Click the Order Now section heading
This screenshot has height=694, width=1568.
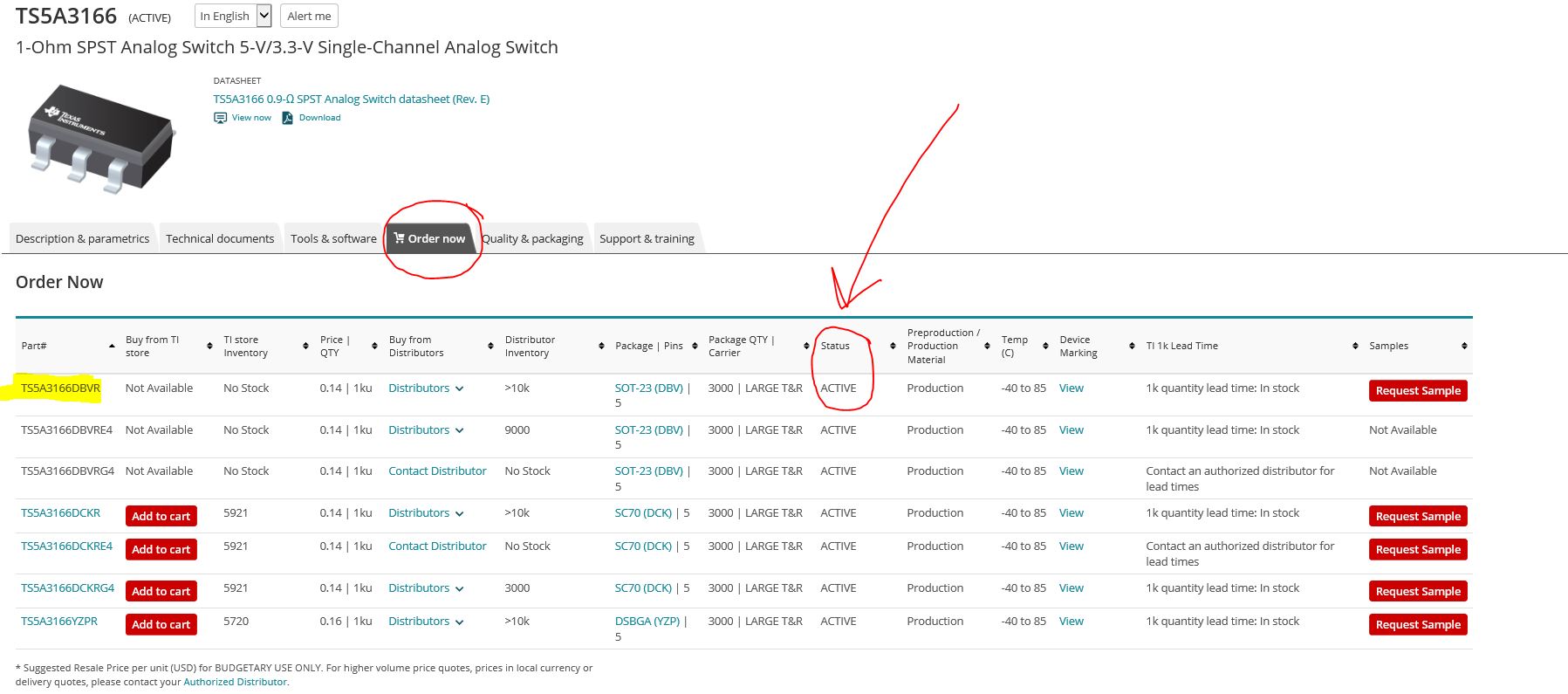tap(59, 282)
